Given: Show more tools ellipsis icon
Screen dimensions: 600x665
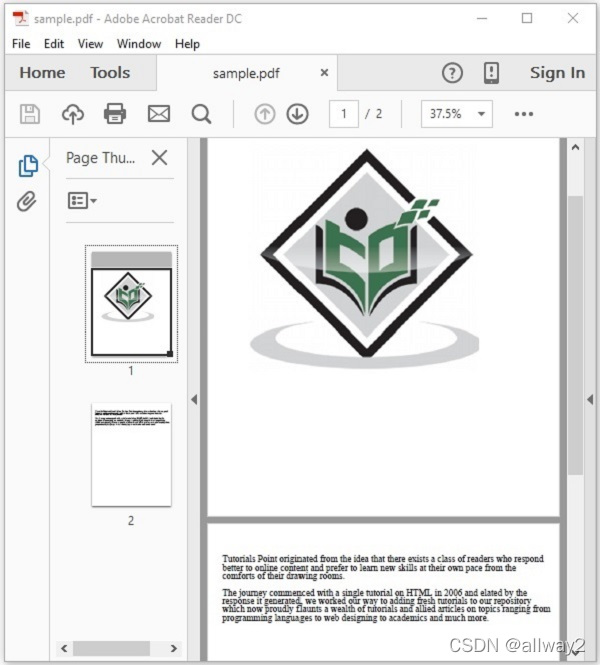Looking at the screenshot, I should [x=524, y=114].
